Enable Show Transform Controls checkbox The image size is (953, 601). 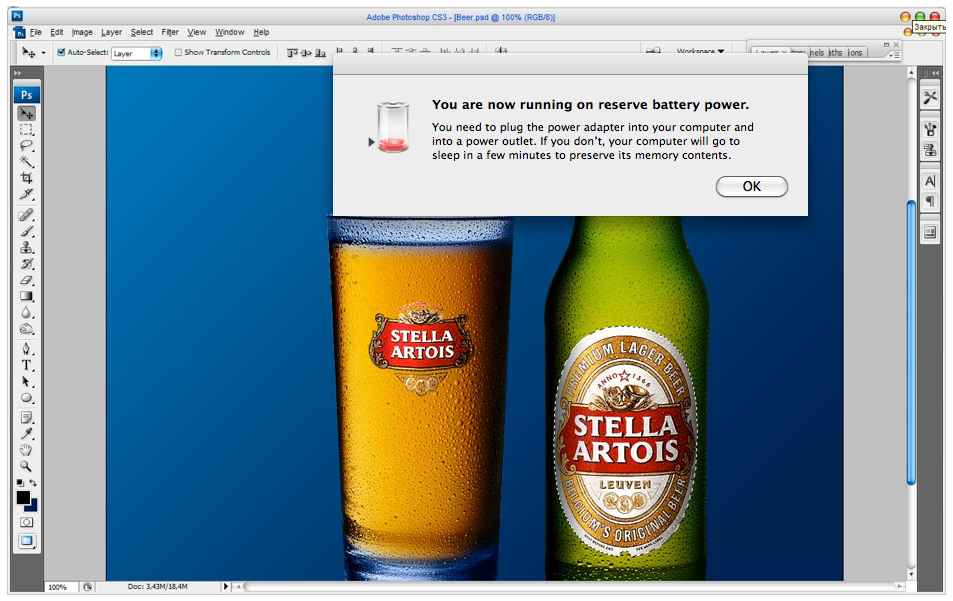pyautogui.click(x=178, y=53)
